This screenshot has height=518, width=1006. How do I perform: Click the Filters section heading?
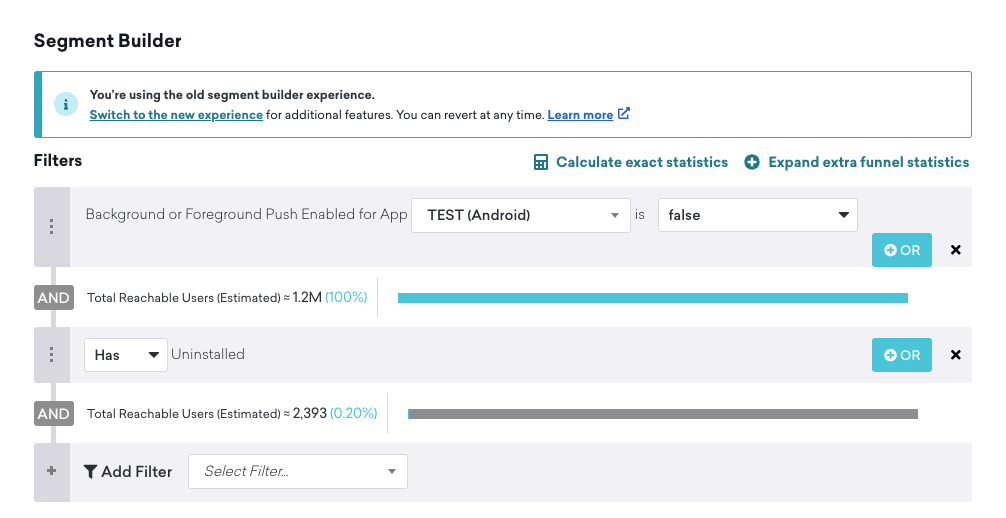tap(58, 160)
